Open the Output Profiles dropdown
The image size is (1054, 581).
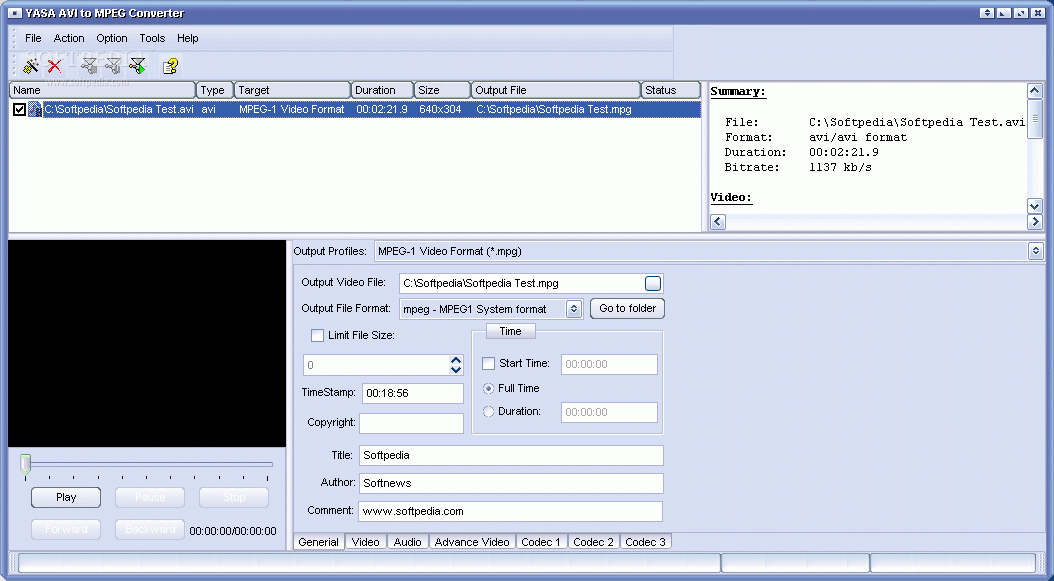1035,251
